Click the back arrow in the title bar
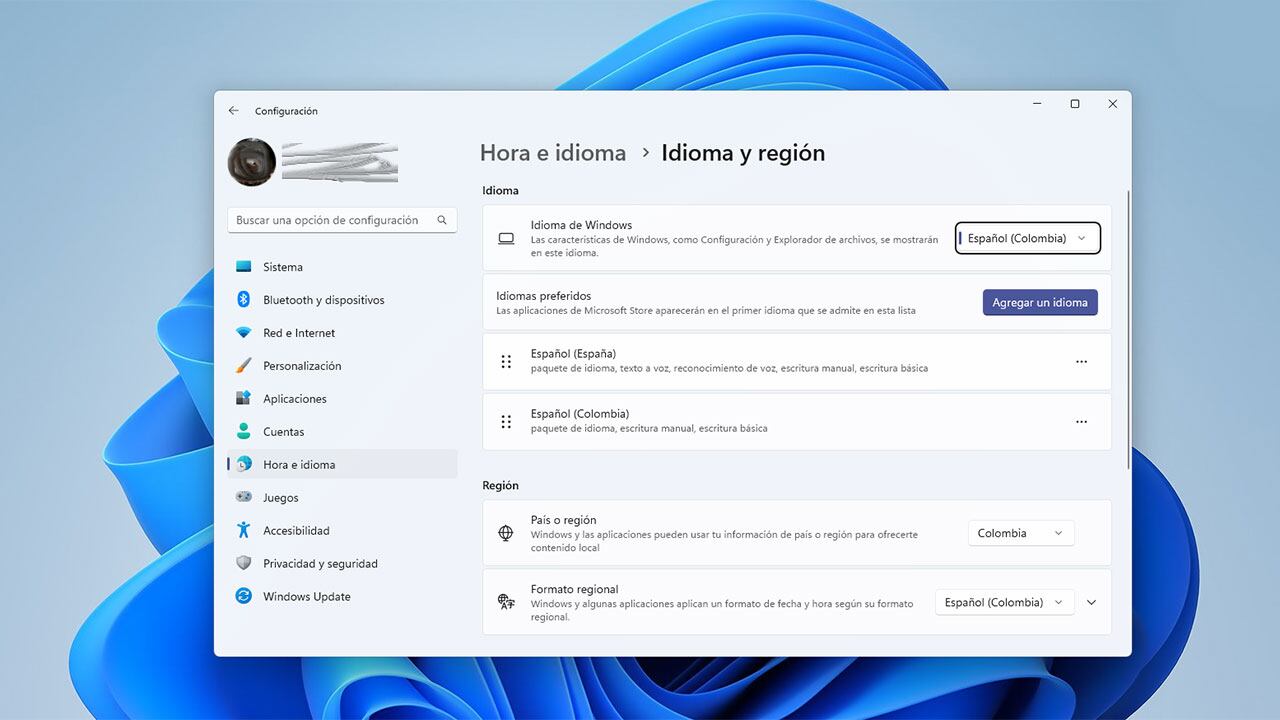 tap(234, 110)
